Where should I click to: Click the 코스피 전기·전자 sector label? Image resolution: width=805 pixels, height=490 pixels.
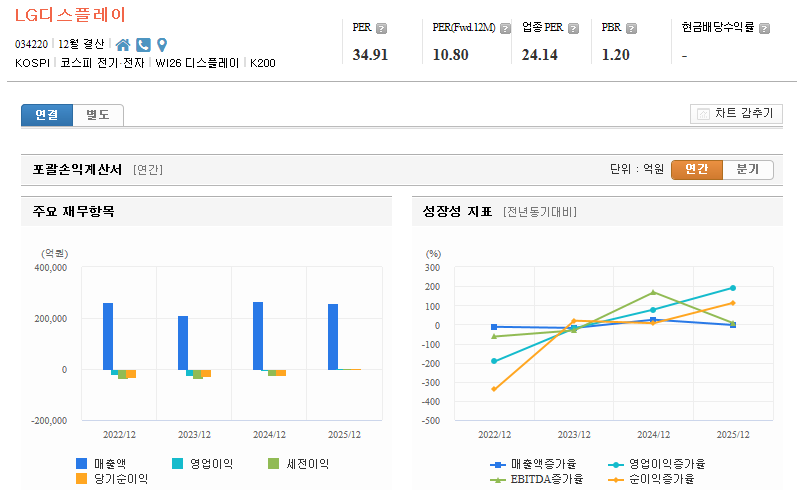pos(102,63)
